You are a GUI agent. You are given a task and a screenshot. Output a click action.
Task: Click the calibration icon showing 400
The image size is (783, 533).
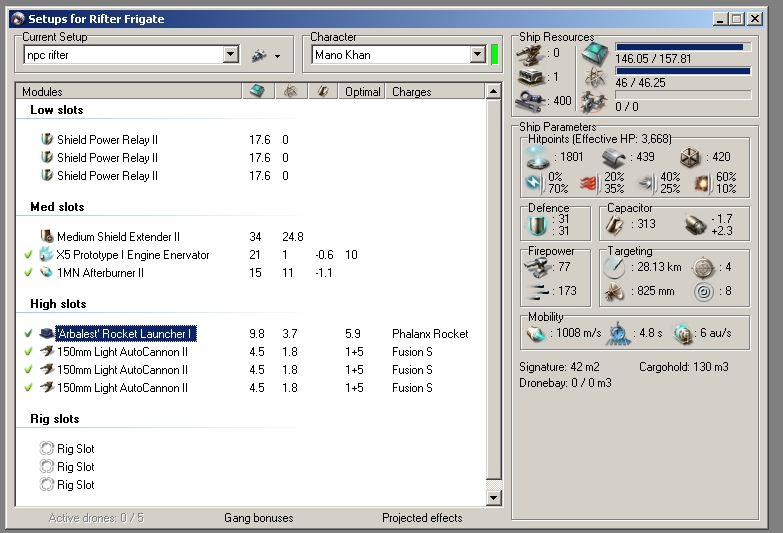point(530,101)
